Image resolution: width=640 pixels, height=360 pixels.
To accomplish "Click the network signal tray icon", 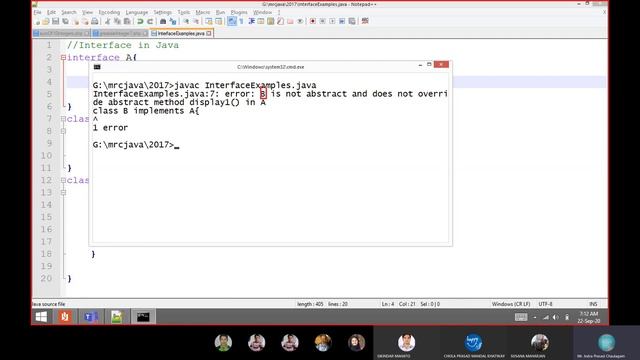I will [x=546, y=317].
